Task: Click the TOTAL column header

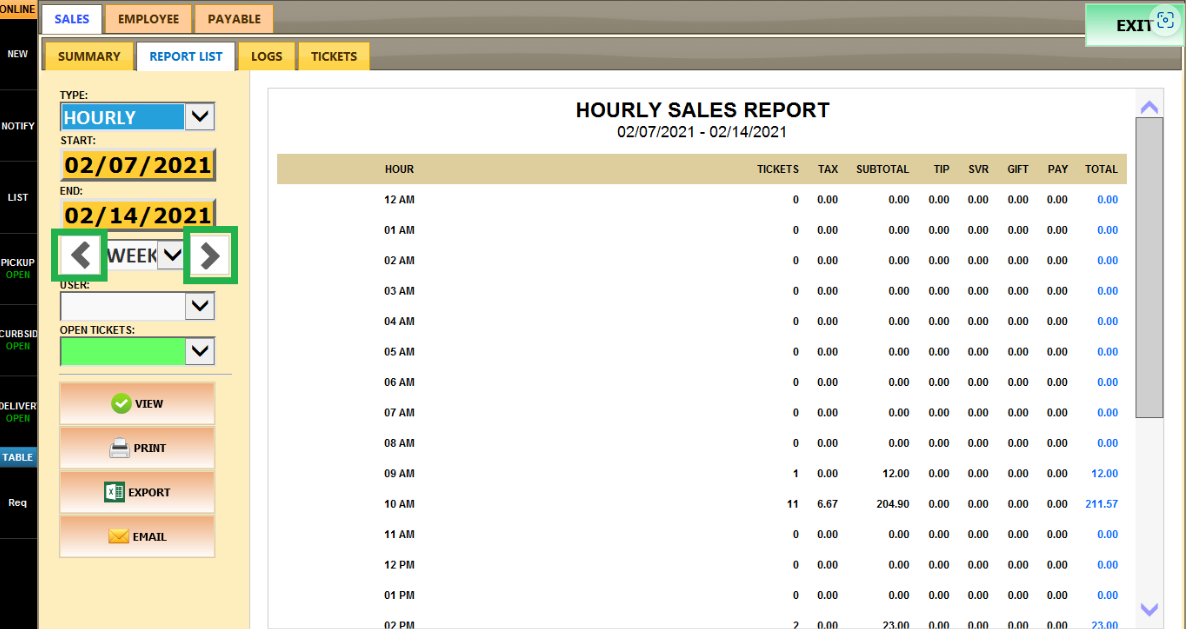Action: [x=1101, y=170]
